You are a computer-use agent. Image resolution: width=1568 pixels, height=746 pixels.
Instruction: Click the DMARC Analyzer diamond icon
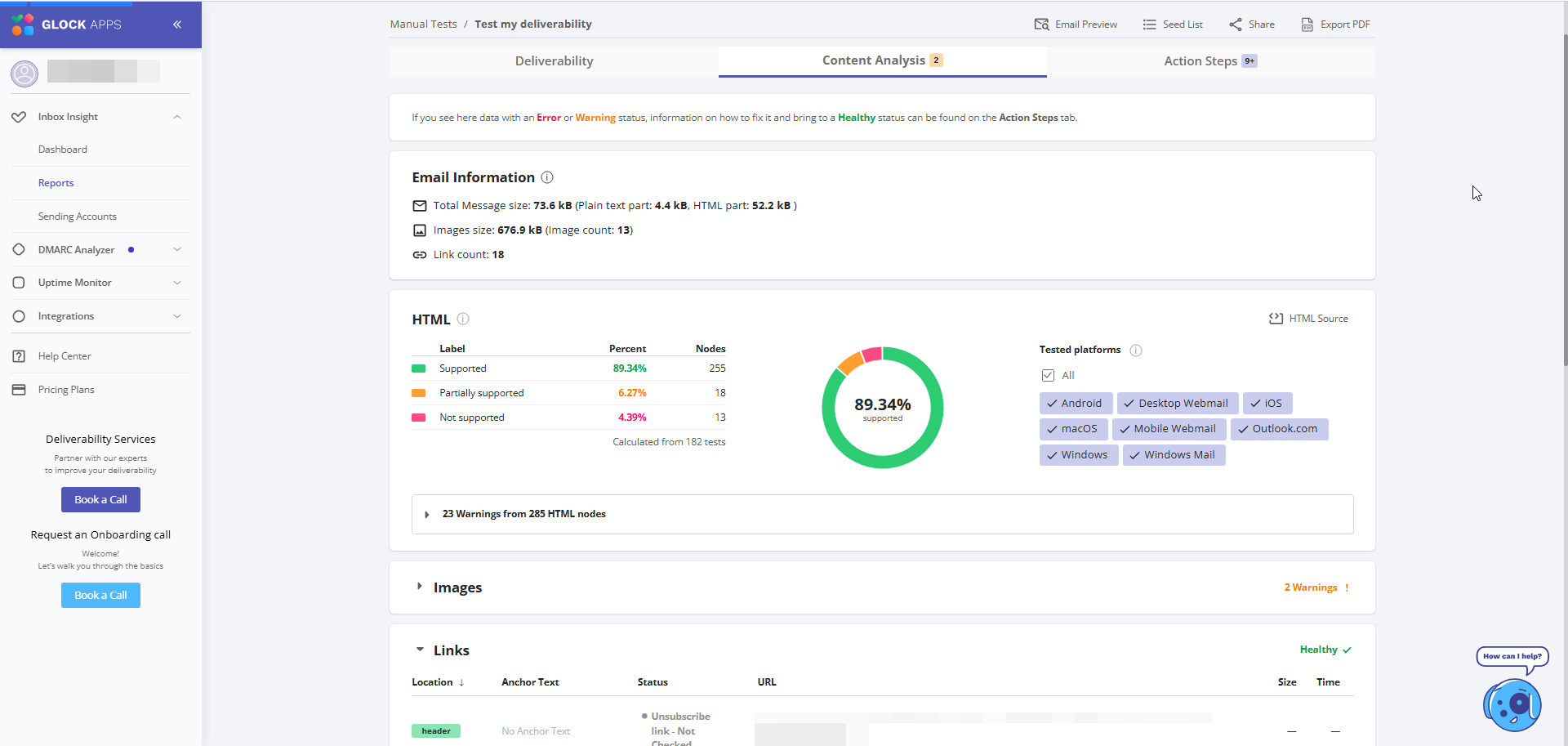click(x=19, y=249)
